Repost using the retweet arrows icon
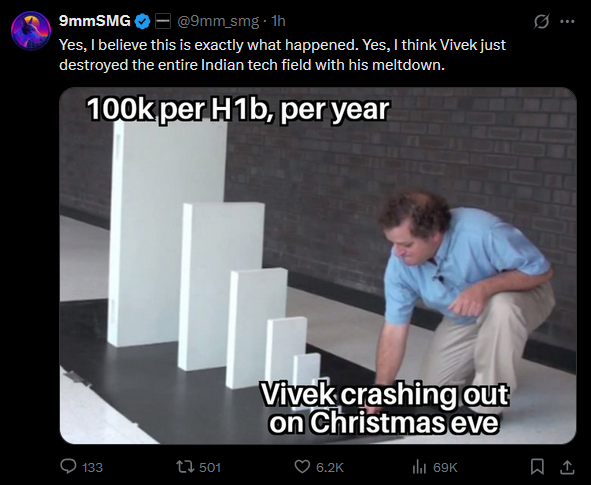 pyautogui.click(x=185, y=467)
